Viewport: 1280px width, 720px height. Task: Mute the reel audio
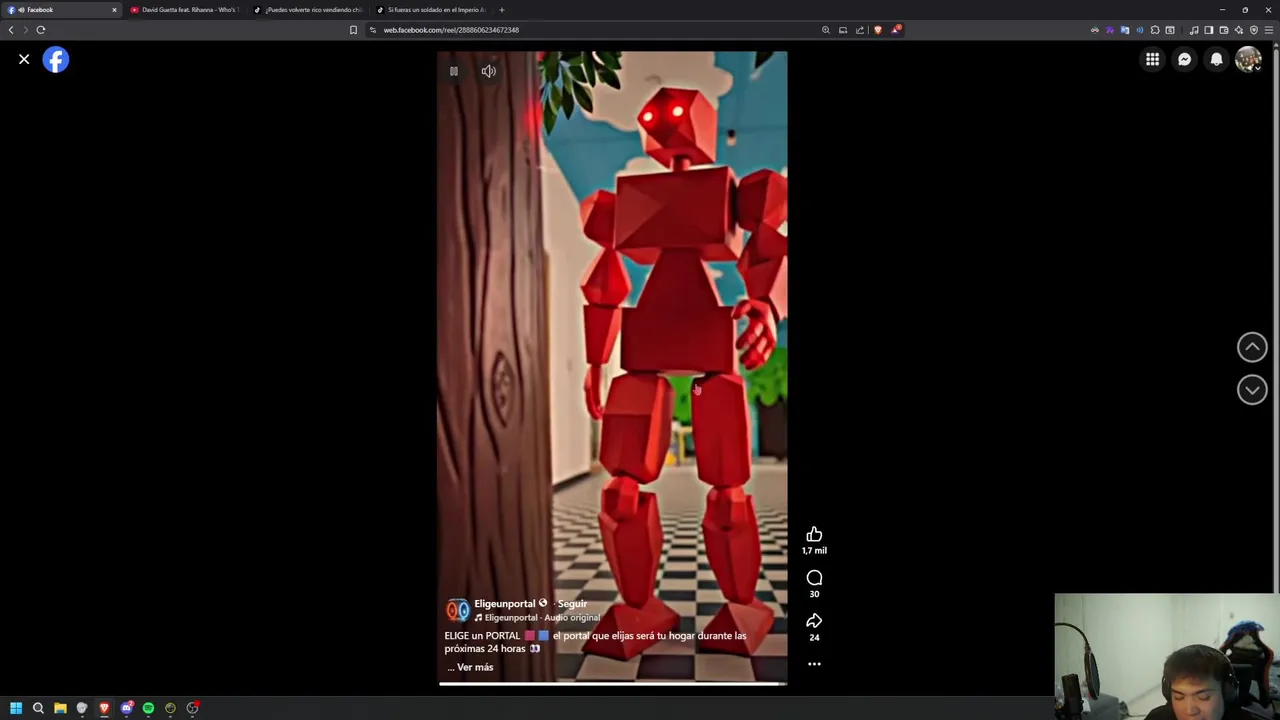(x=488, y=71)
